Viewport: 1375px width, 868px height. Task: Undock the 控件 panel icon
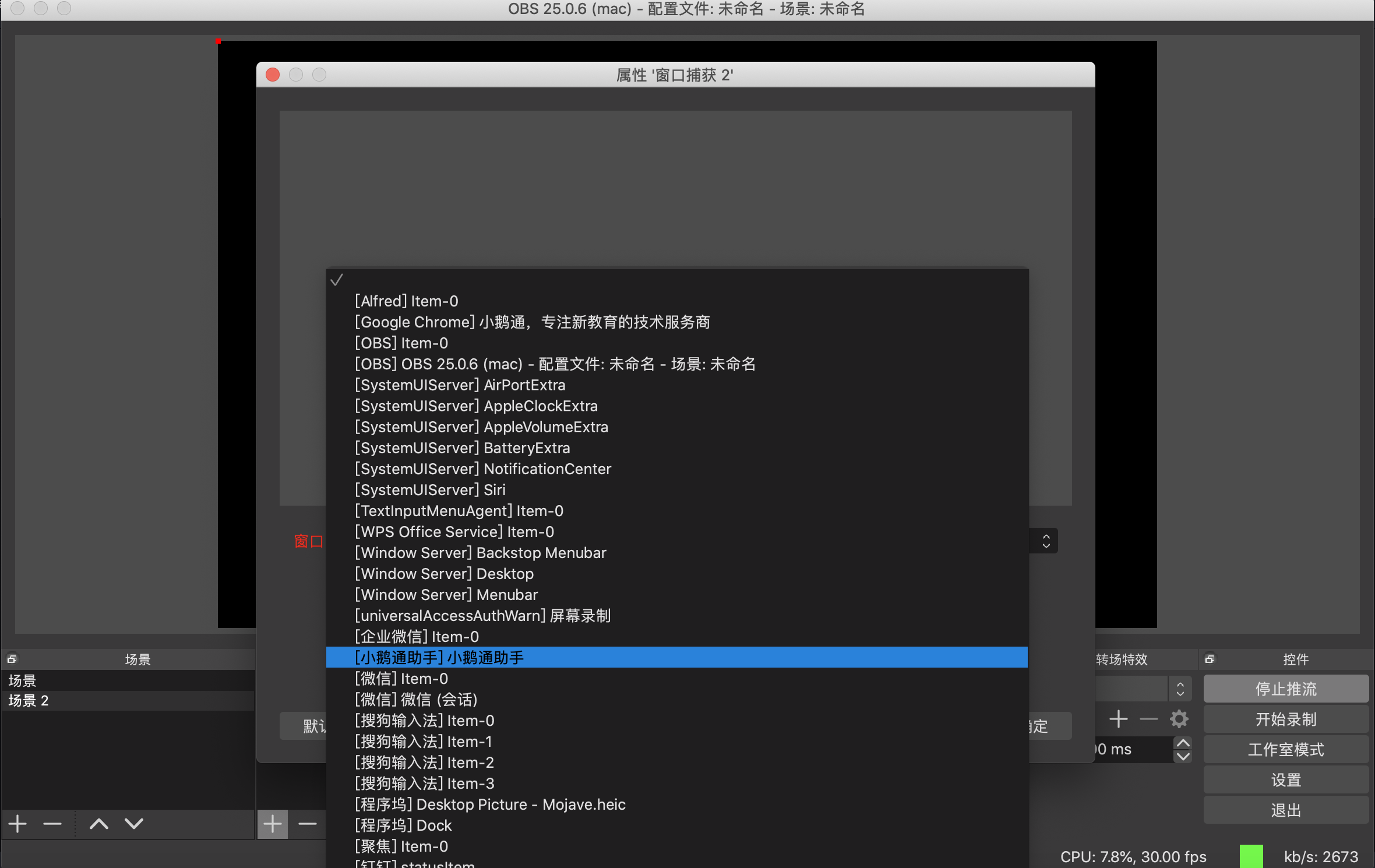(1210, 659)
